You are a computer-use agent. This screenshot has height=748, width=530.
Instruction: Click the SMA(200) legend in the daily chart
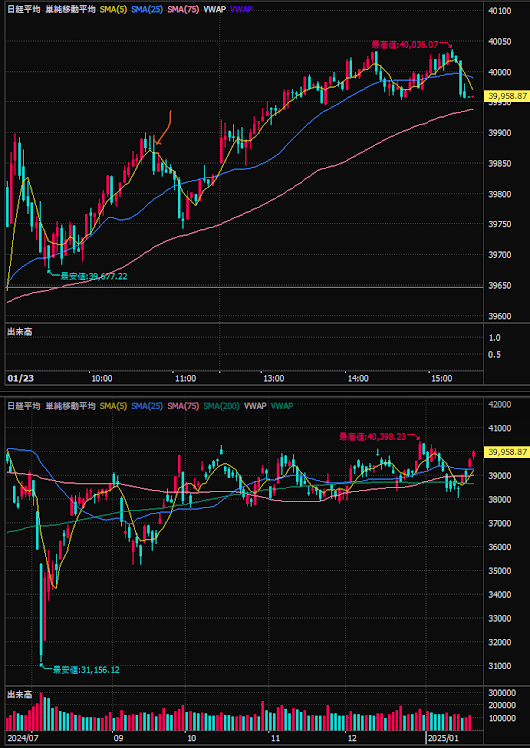coord(221,406)
